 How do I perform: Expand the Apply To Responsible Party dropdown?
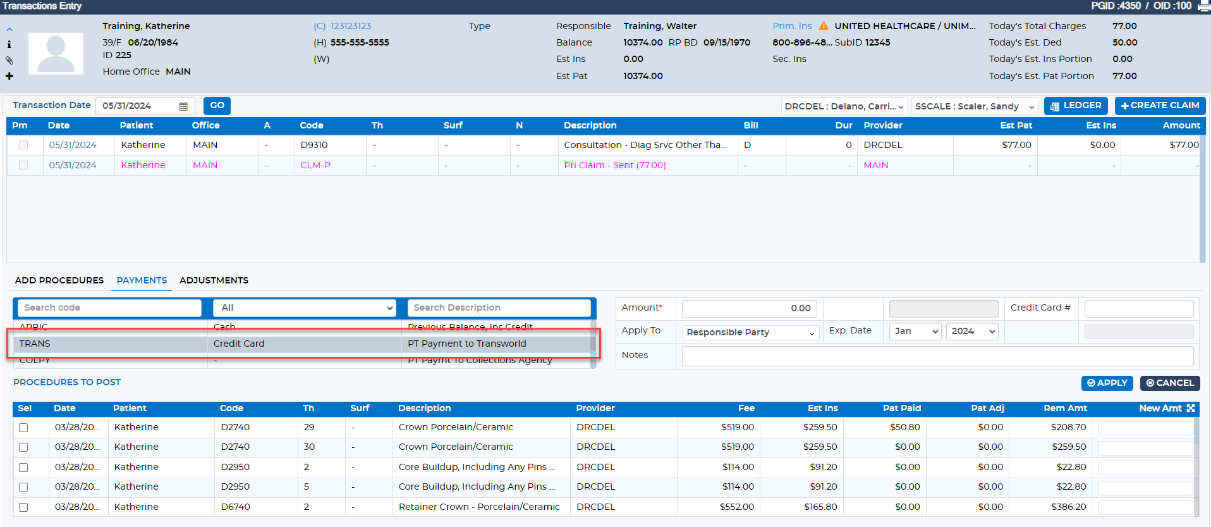coord(751,332)
